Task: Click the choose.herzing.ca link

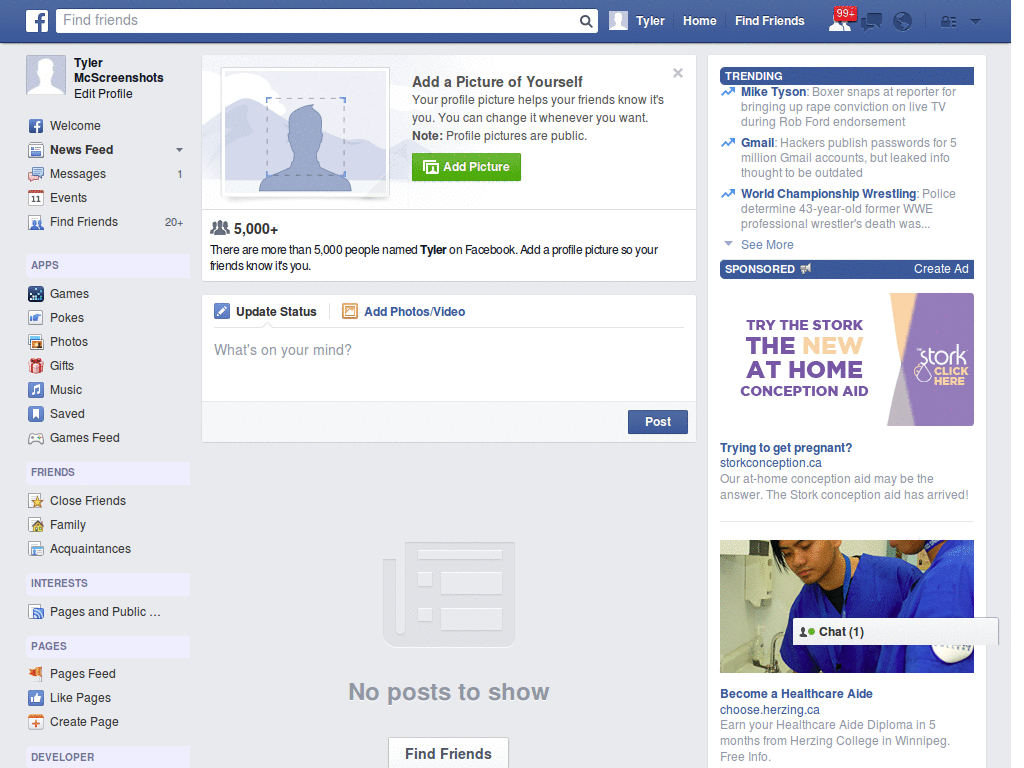Action: (x=769, y=710)
